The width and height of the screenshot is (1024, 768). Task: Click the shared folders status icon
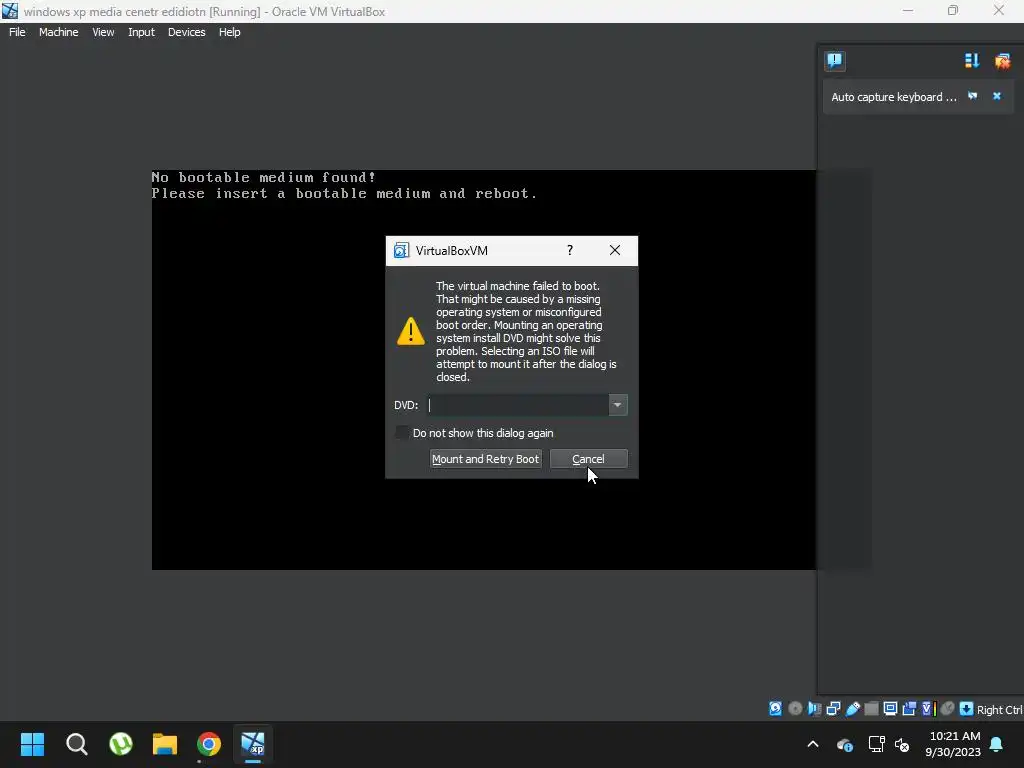[871, 709]
